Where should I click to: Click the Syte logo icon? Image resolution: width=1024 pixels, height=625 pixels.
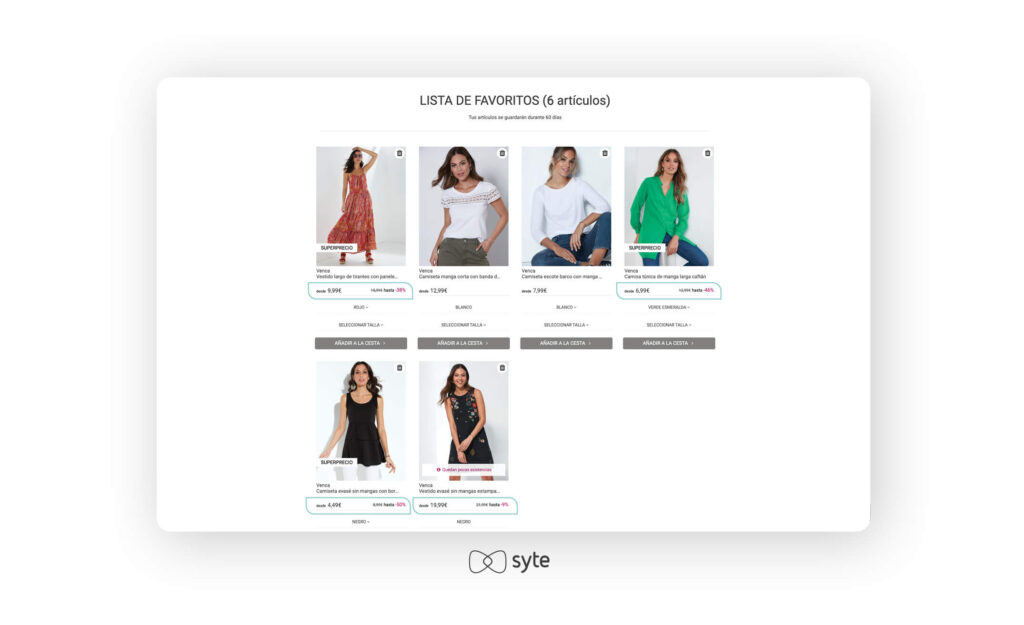(x=487, y=561)
